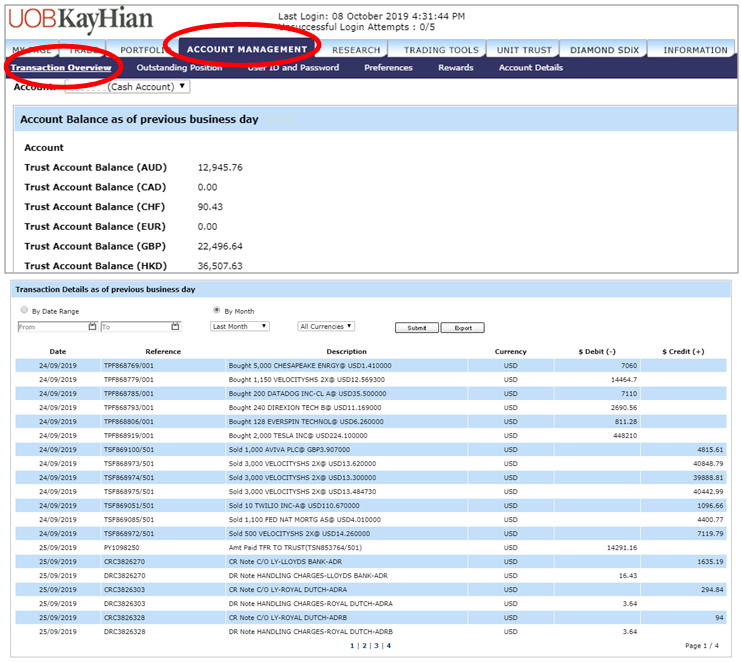Go to page 4 of transactions
Viewport: 741px width, 662px height.
pos(388,645)
